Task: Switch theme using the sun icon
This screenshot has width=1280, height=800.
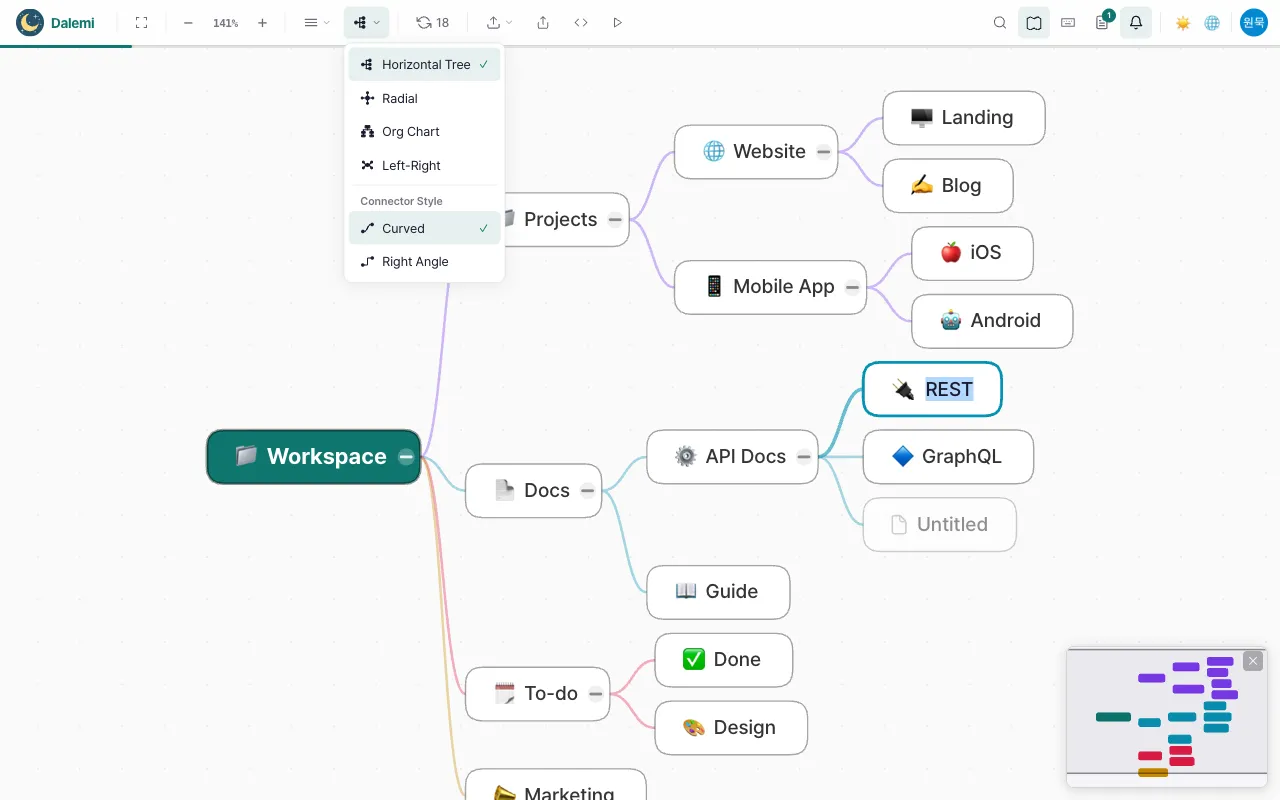Action: (1183, 22)
